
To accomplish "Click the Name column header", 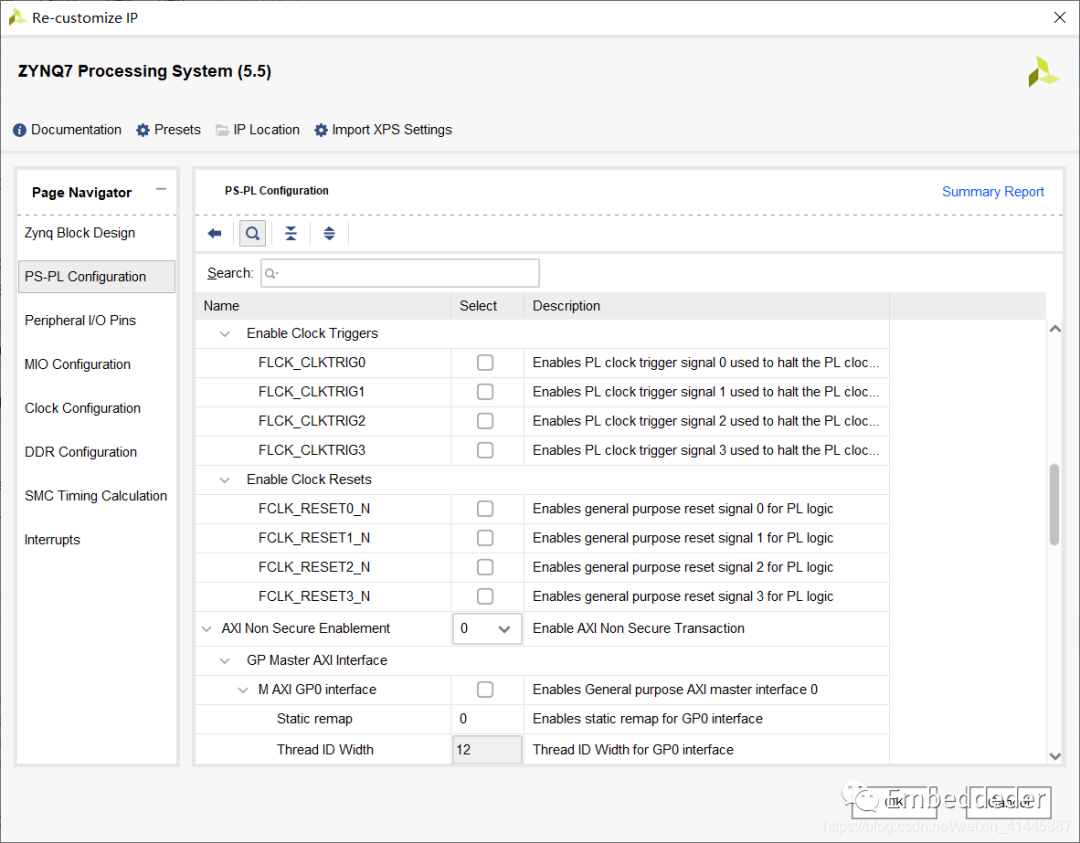I will pyautogui.click(x=323, y=306).
